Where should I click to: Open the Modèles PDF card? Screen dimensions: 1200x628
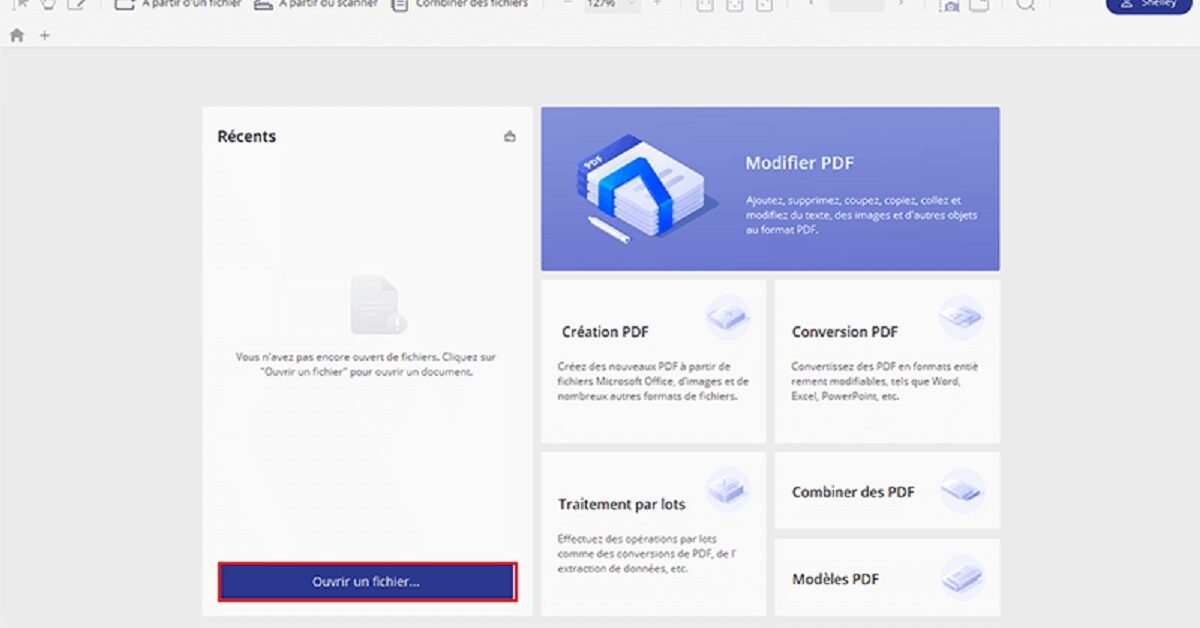tap(887, 577)
